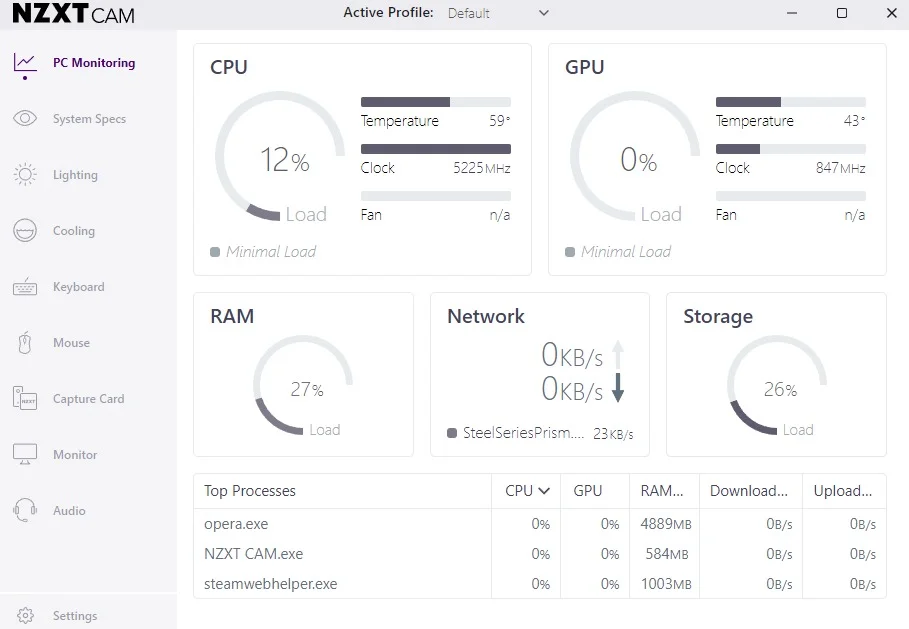Click the PC Monitoring graph icon
The width and height of the screenshot is (909, 629).
25,63
